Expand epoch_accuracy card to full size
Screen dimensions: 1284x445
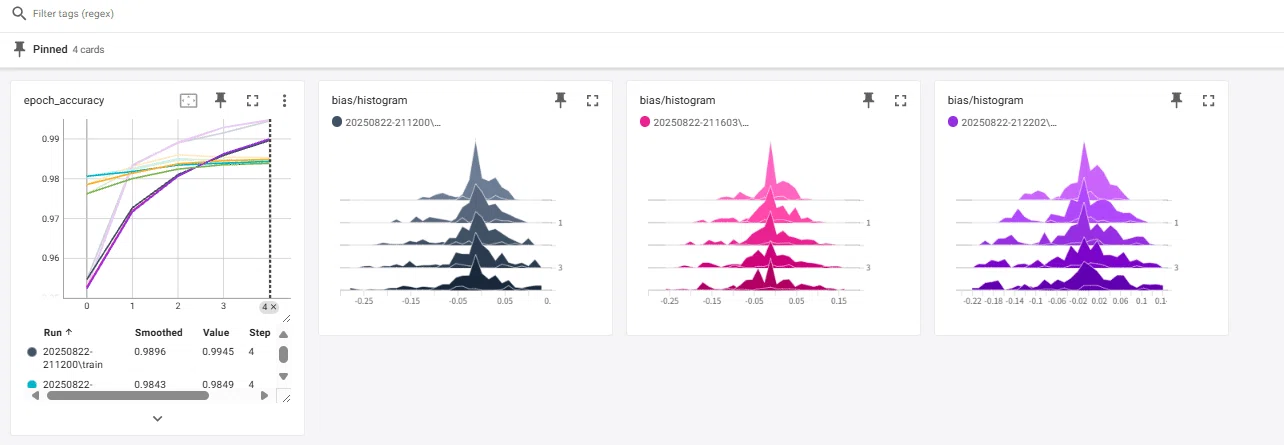(253, 100)
